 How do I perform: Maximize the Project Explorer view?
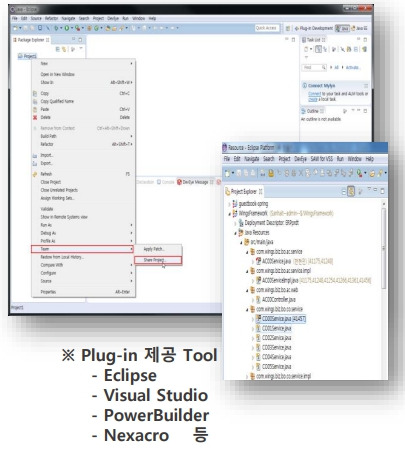click(x=382, y=191)
